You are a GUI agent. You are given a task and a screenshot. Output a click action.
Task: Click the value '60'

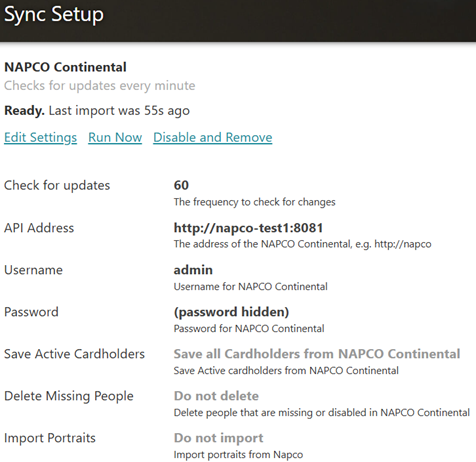(x=181, y=185)
